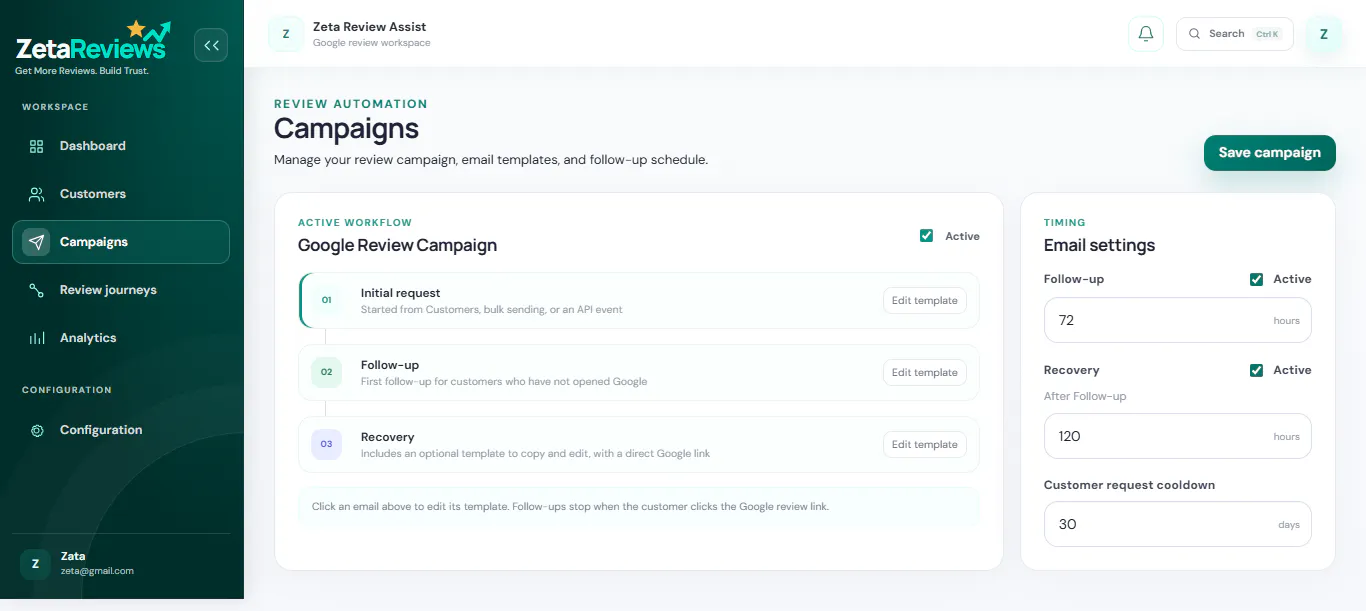Edit template for the Follow-up email
This screenshot has width=1366, height=611.
point(925,372)
